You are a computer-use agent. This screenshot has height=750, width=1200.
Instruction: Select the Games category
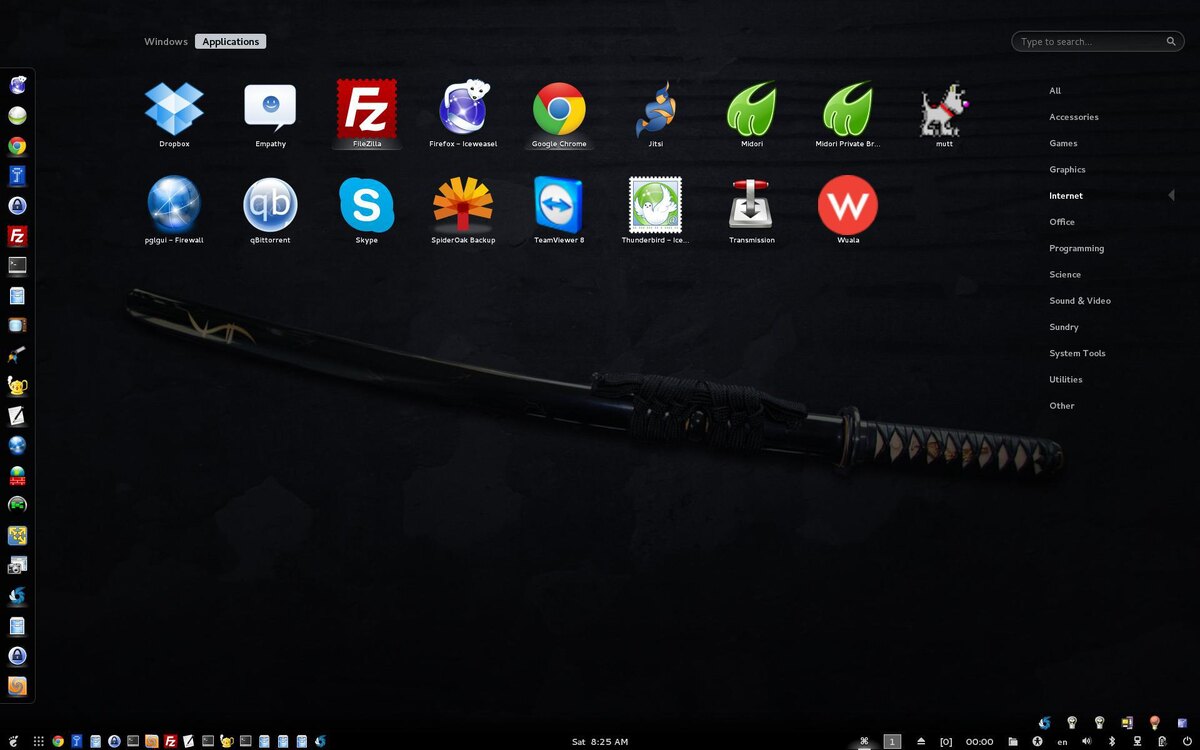pos(1063,143)
